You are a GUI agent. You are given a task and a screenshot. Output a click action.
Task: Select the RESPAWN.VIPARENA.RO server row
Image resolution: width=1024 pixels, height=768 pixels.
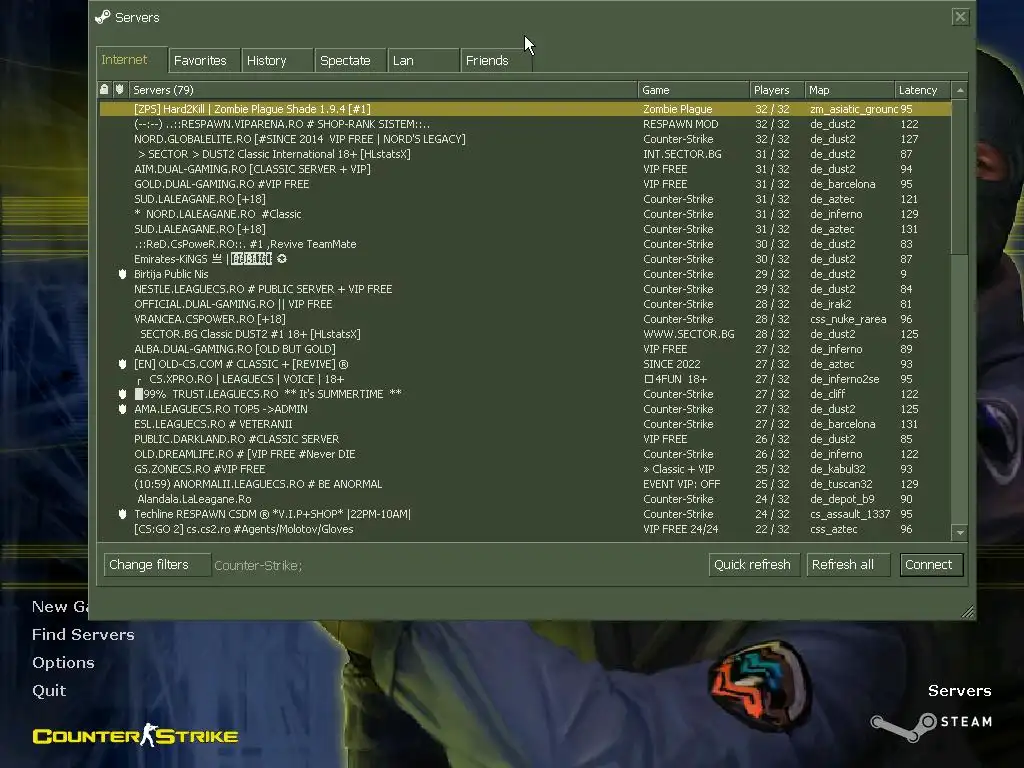(x=525, y=124)
